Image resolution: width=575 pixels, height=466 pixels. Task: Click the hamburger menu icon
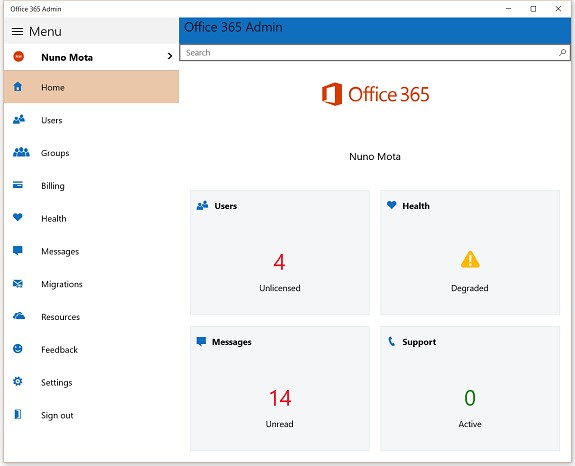point(17,32)
